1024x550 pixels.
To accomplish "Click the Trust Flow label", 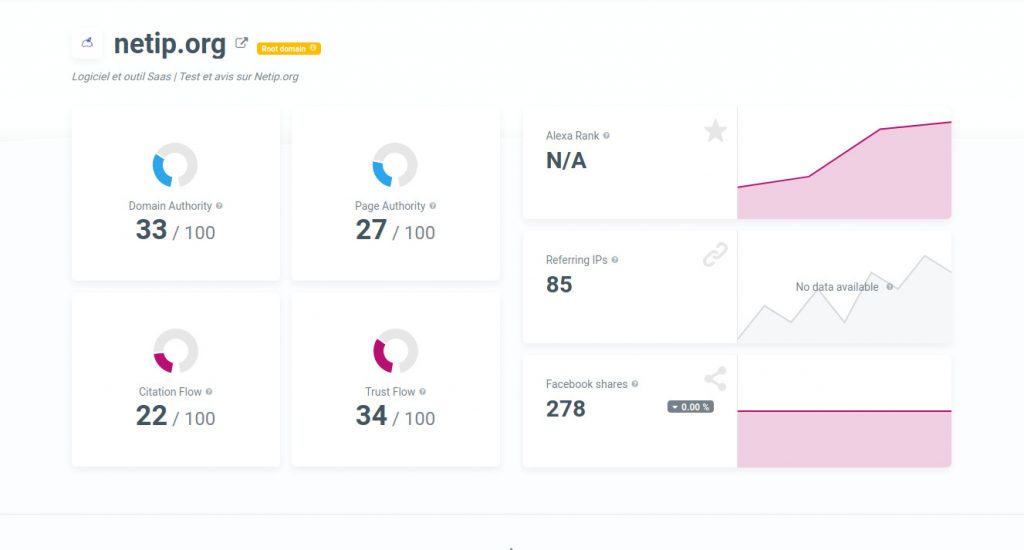I will click(x=390, y=392).
